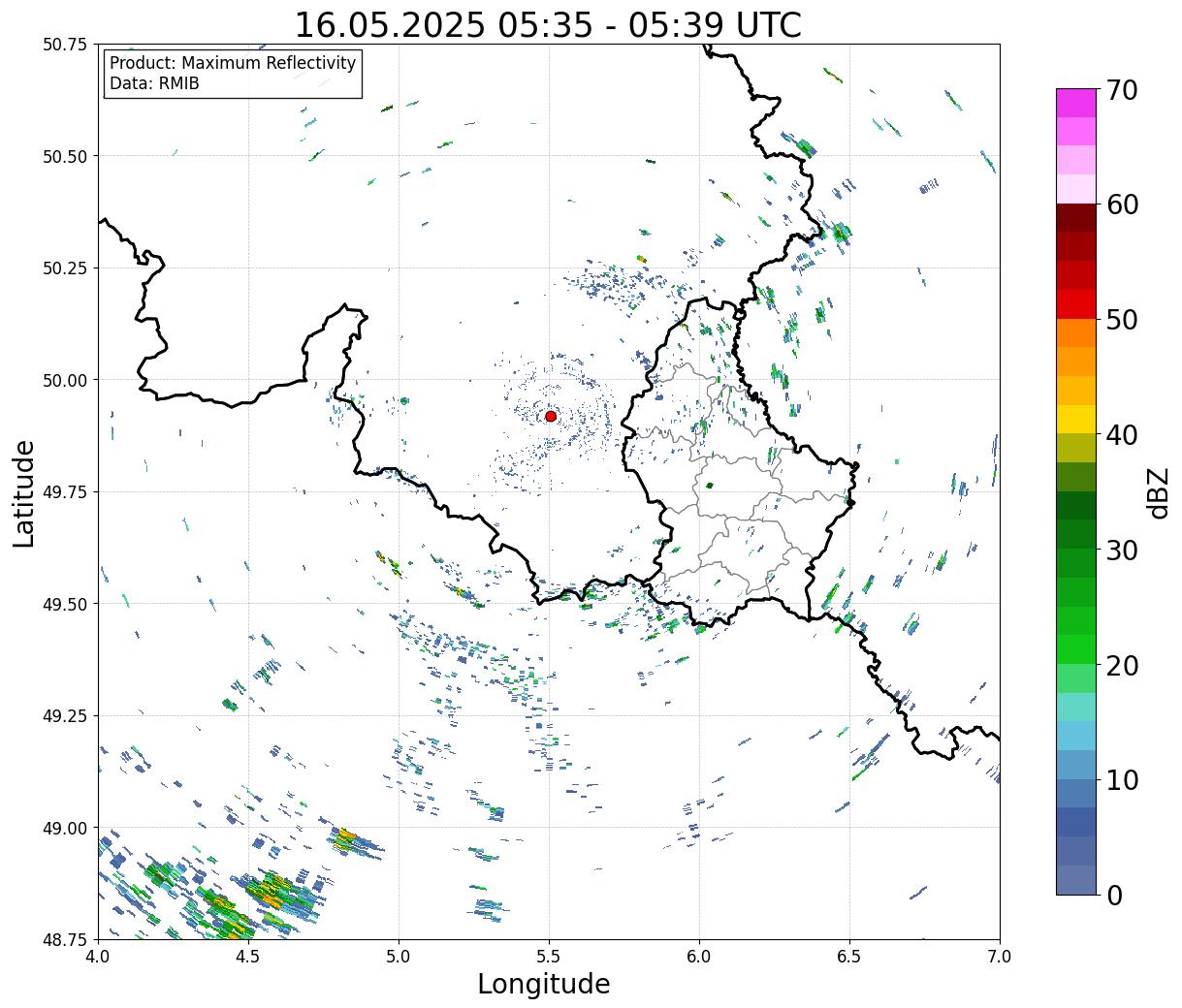Click the latitude tick label 49.75

coord(65,492)
